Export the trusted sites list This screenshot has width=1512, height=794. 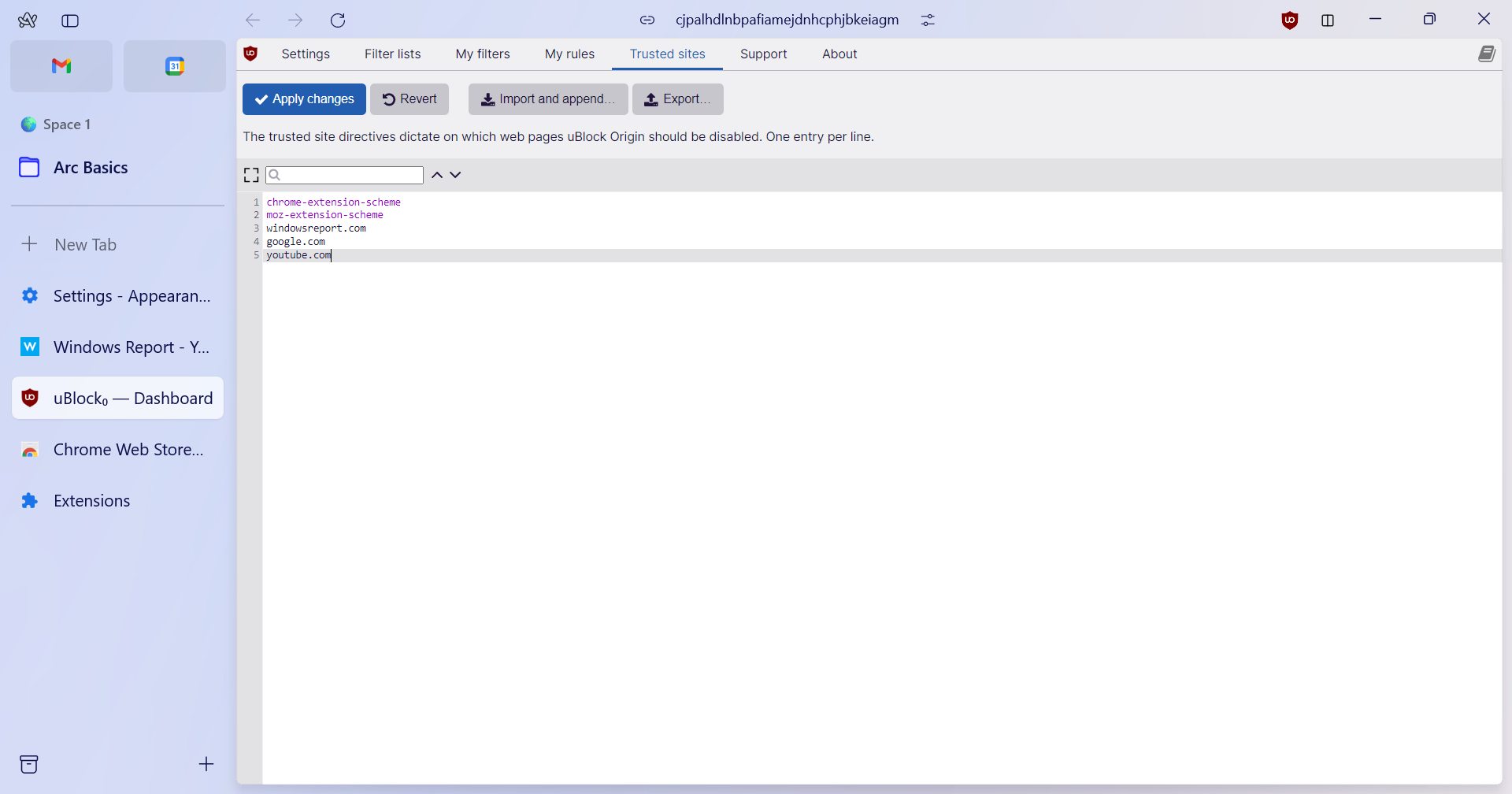(678, 99)
